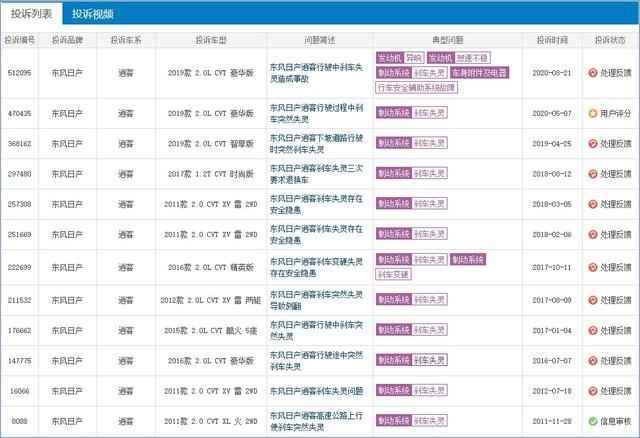
Task: Click the 投诉状态 column header
Action: [610, 40]
